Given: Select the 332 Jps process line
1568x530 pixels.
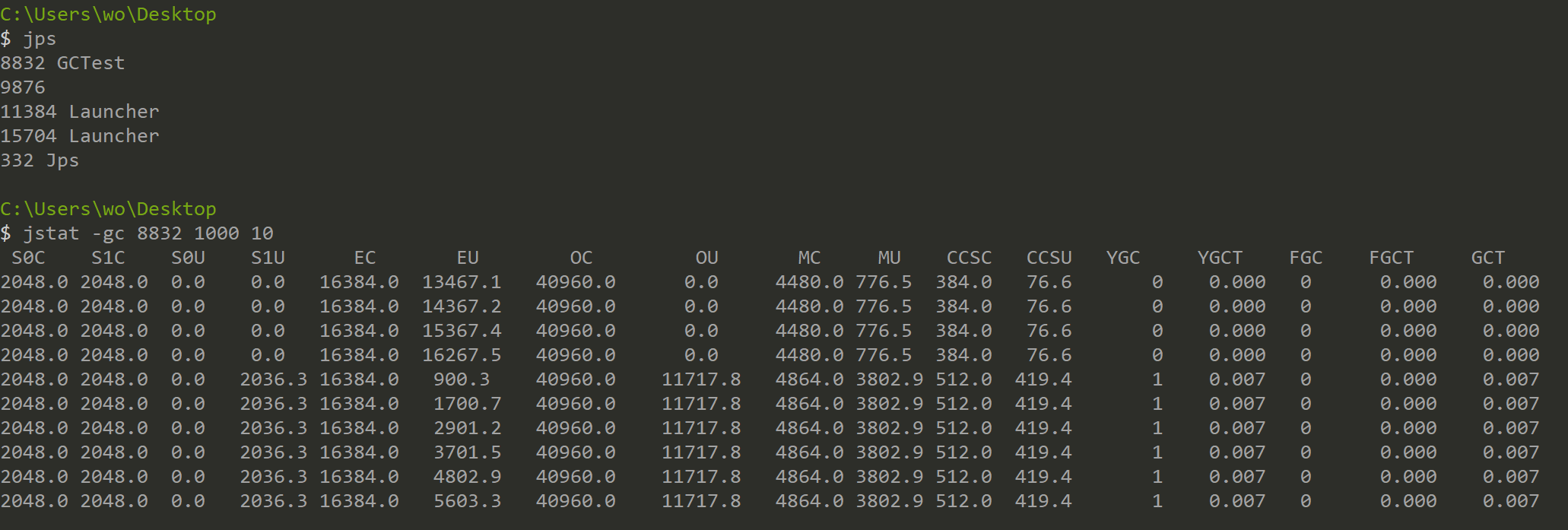Looking at the screenshot, I should click(x=40, y=160).
